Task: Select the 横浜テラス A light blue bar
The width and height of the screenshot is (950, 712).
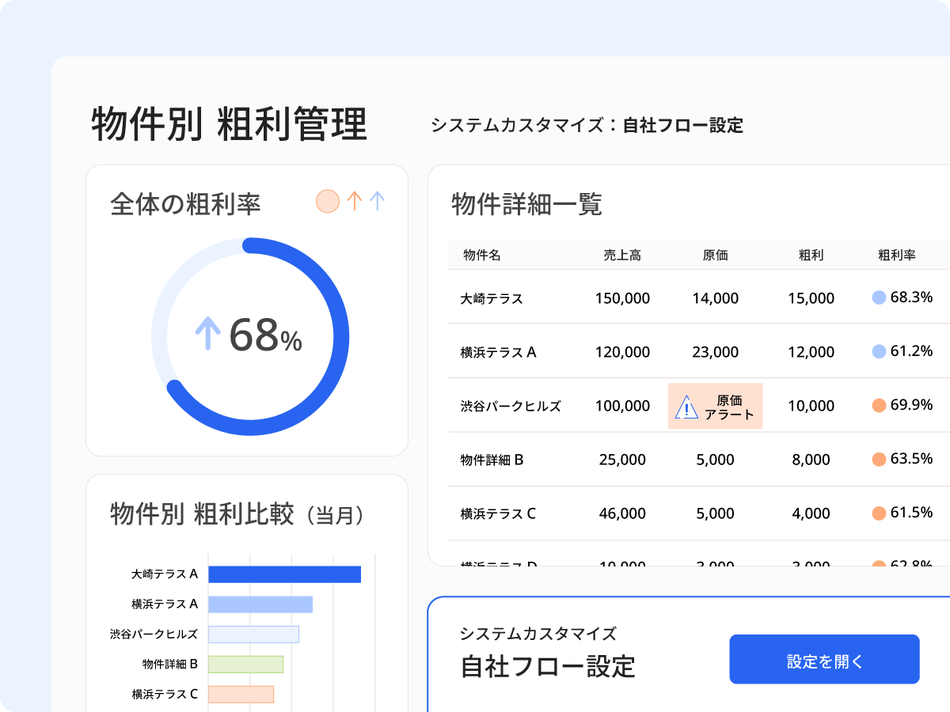Action: click(261, 604)
